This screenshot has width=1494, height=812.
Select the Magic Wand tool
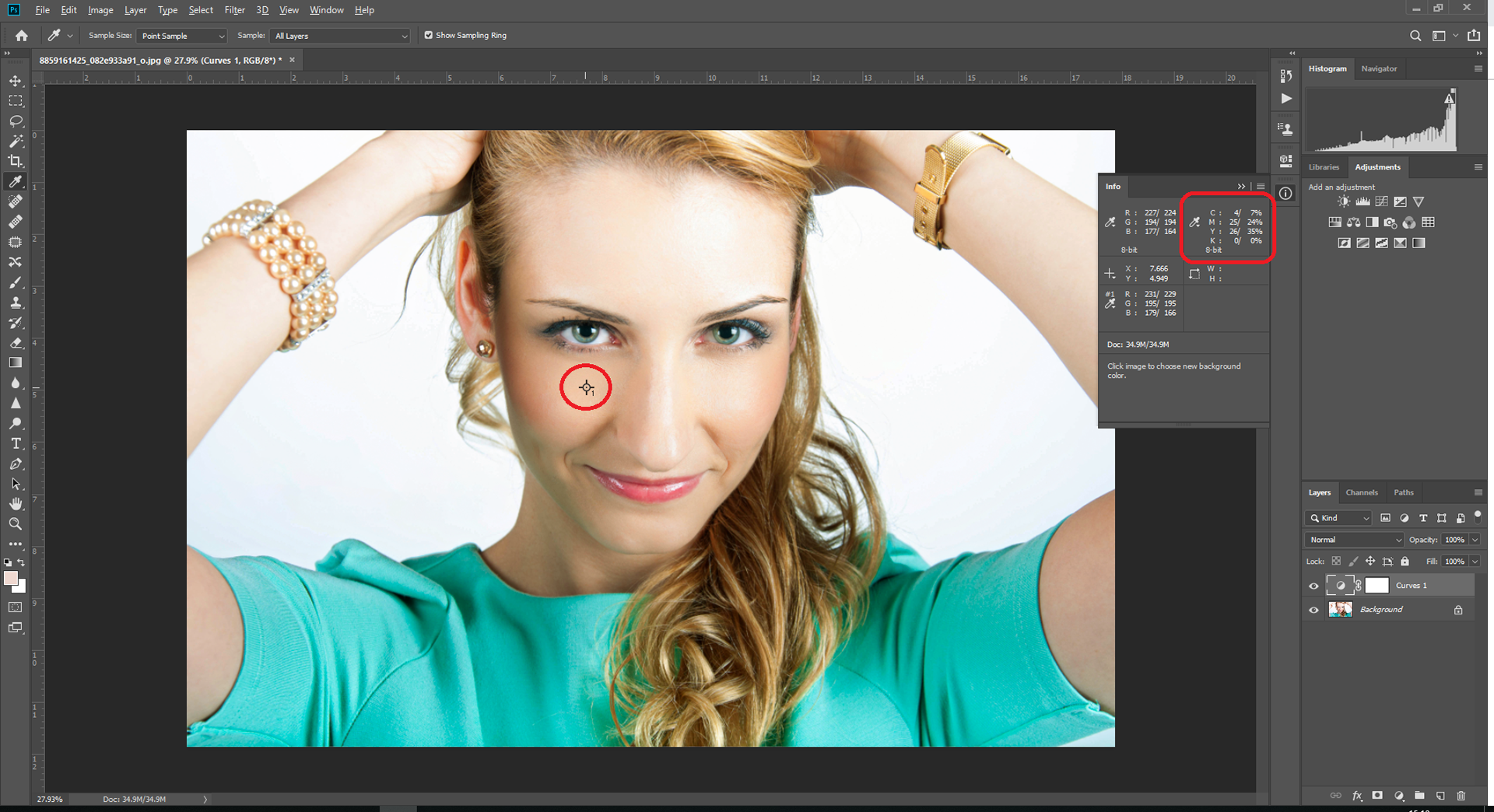(16, 142)
